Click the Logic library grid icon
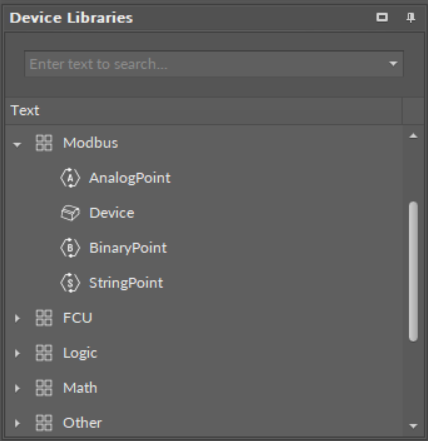 click(44, 353)
